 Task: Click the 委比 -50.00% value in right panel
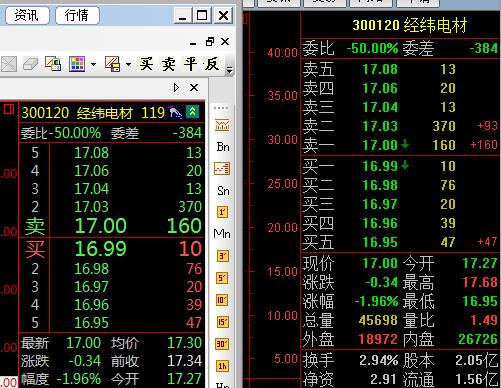[372, 49]
